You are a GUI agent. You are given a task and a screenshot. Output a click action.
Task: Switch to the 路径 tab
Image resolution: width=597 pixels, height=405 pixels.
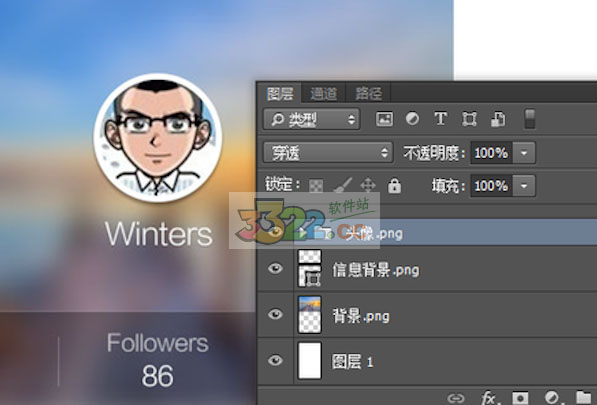point(368,94)
